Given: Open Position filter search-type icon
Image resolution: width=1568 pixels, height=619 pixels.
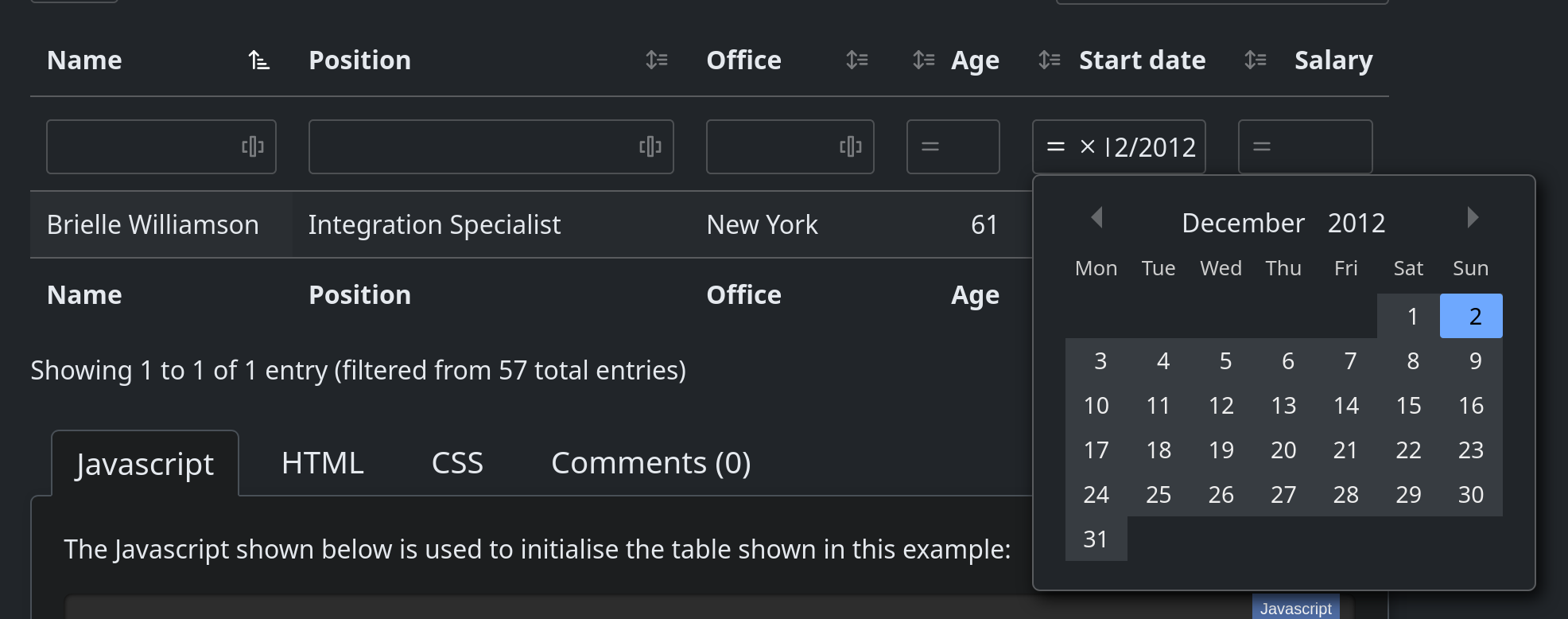Looking at the screenshot, I should 650,146.
